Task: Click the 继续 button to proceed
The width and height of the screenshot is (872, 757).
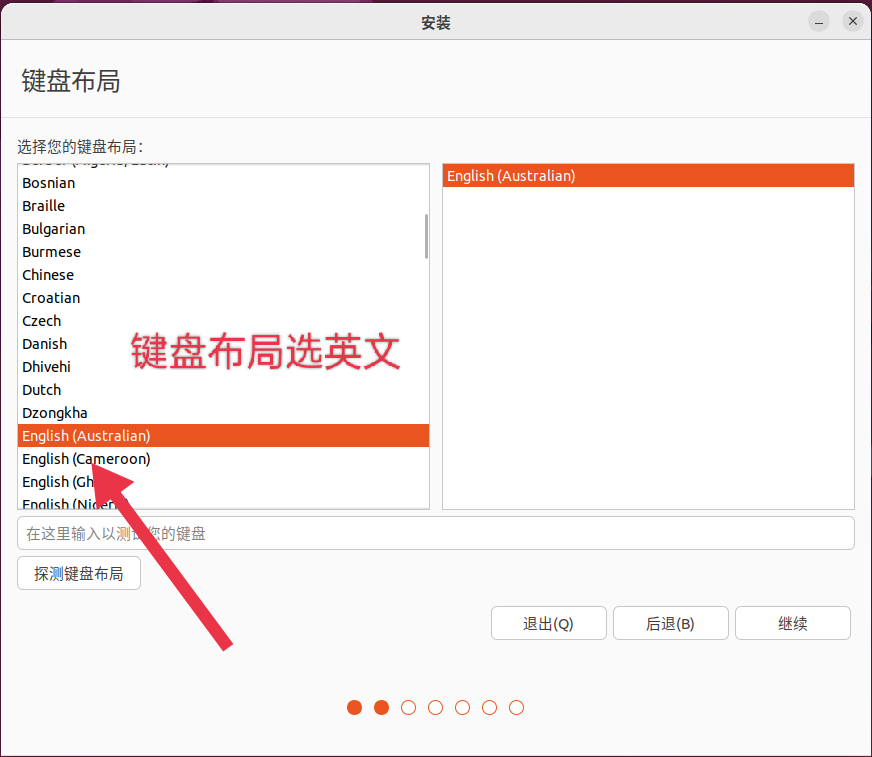Action: [x=792, y=623]
